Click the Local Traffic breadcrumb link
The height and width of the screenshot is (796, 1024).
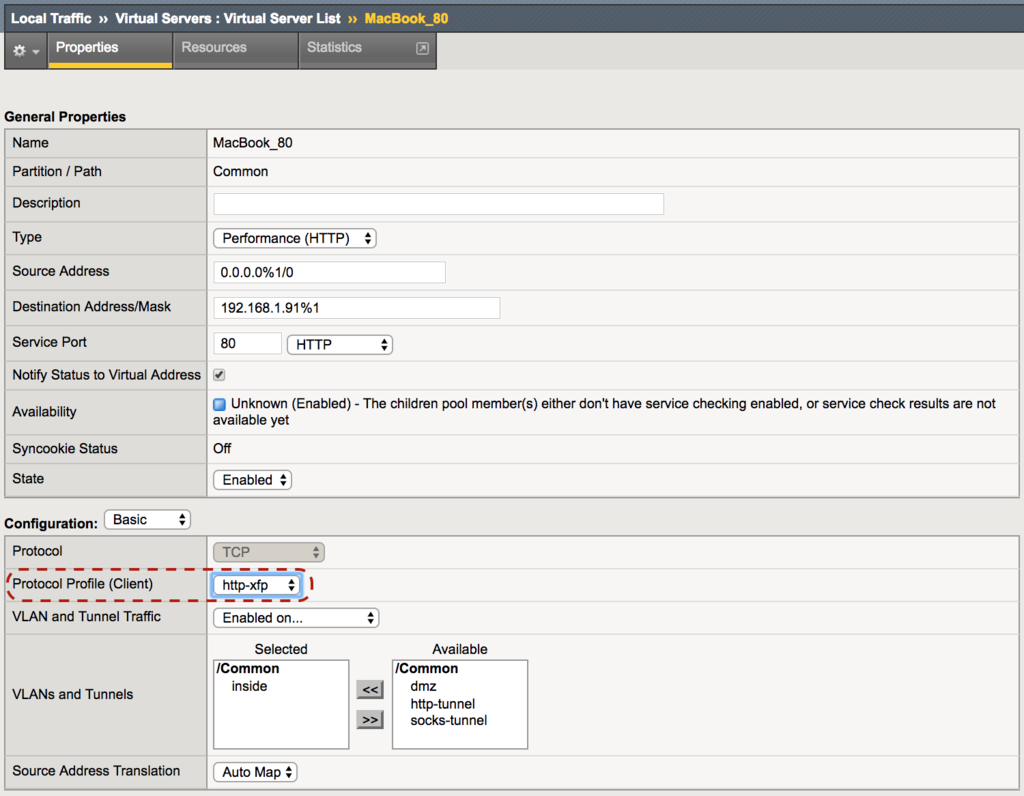click(x=51, y=18)
